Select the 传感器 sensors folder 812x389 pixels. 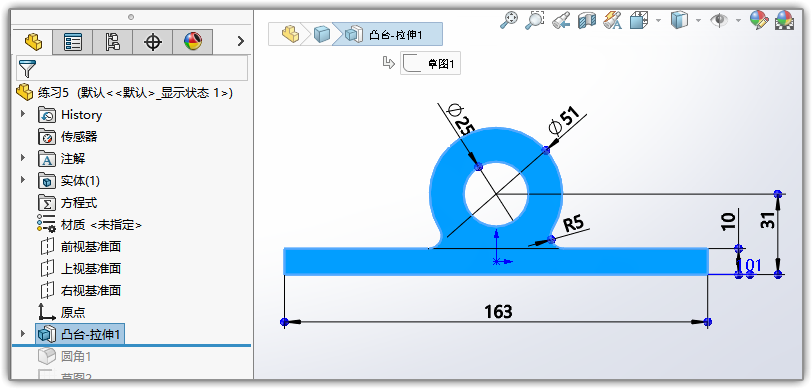tap(67, 137)
